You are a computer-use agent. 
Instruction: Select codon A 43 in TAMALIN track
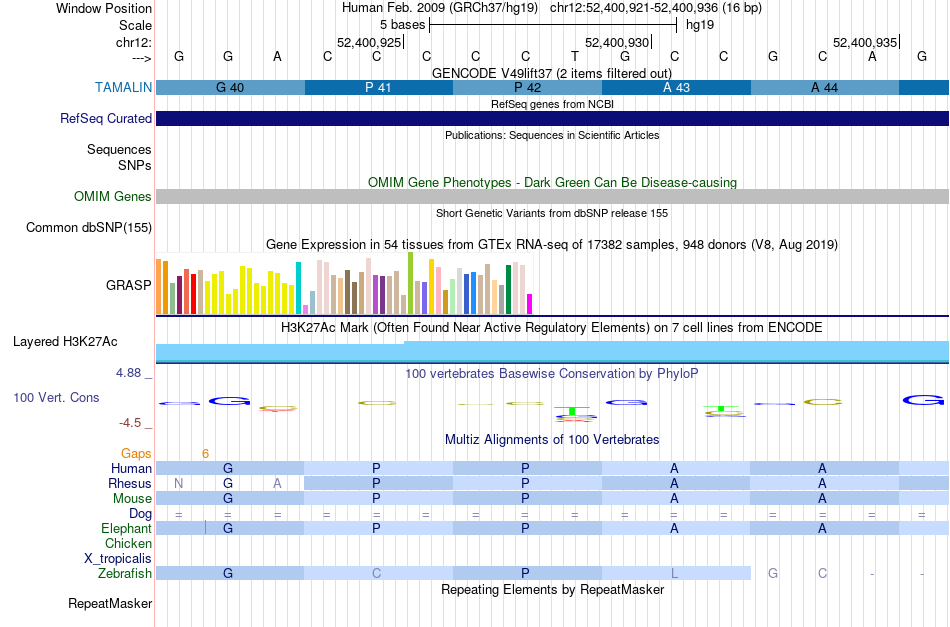point(676,87)
